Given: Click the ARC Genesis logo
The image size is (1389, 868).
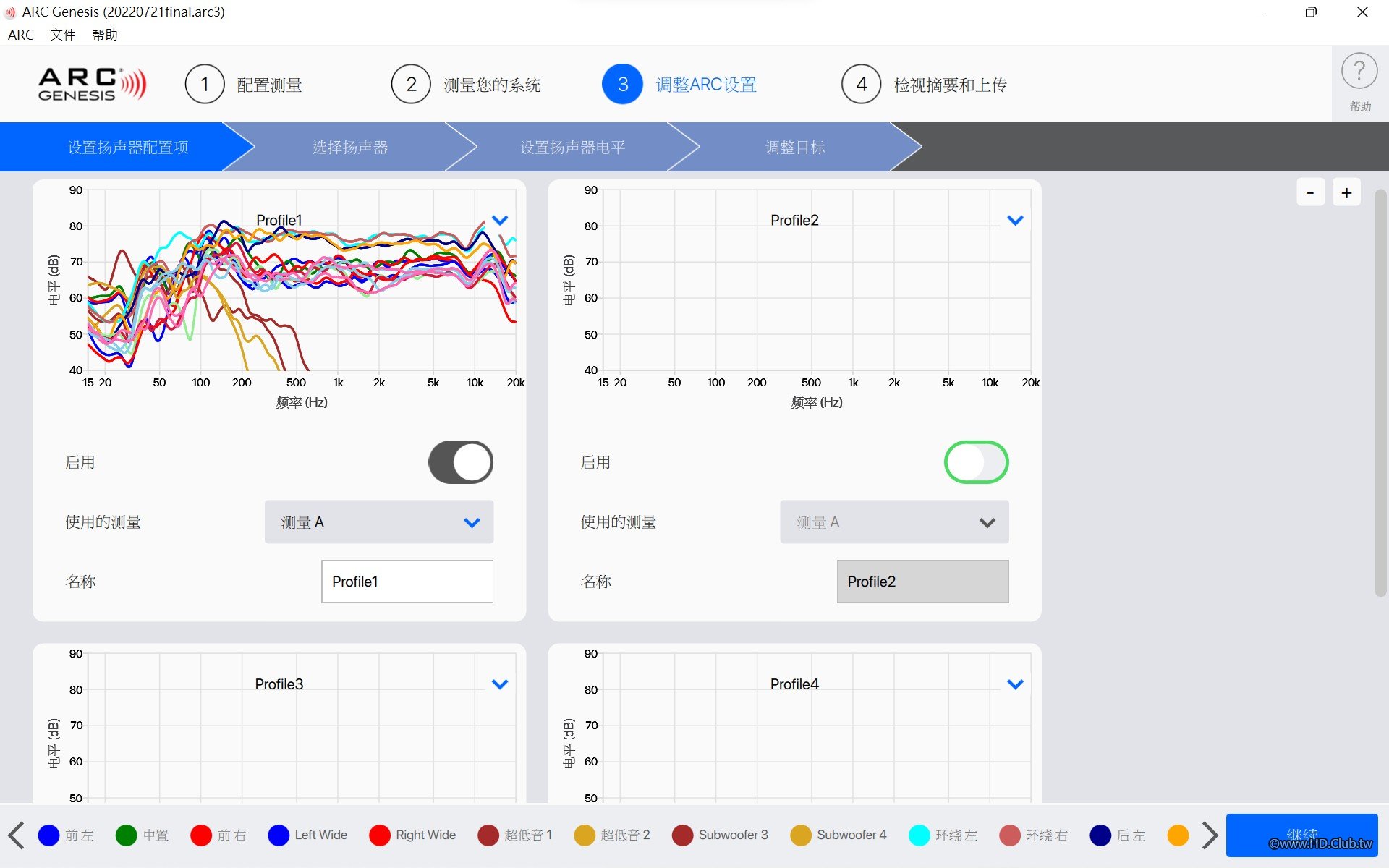Looking at the screenshot, I should coord(92,84).
